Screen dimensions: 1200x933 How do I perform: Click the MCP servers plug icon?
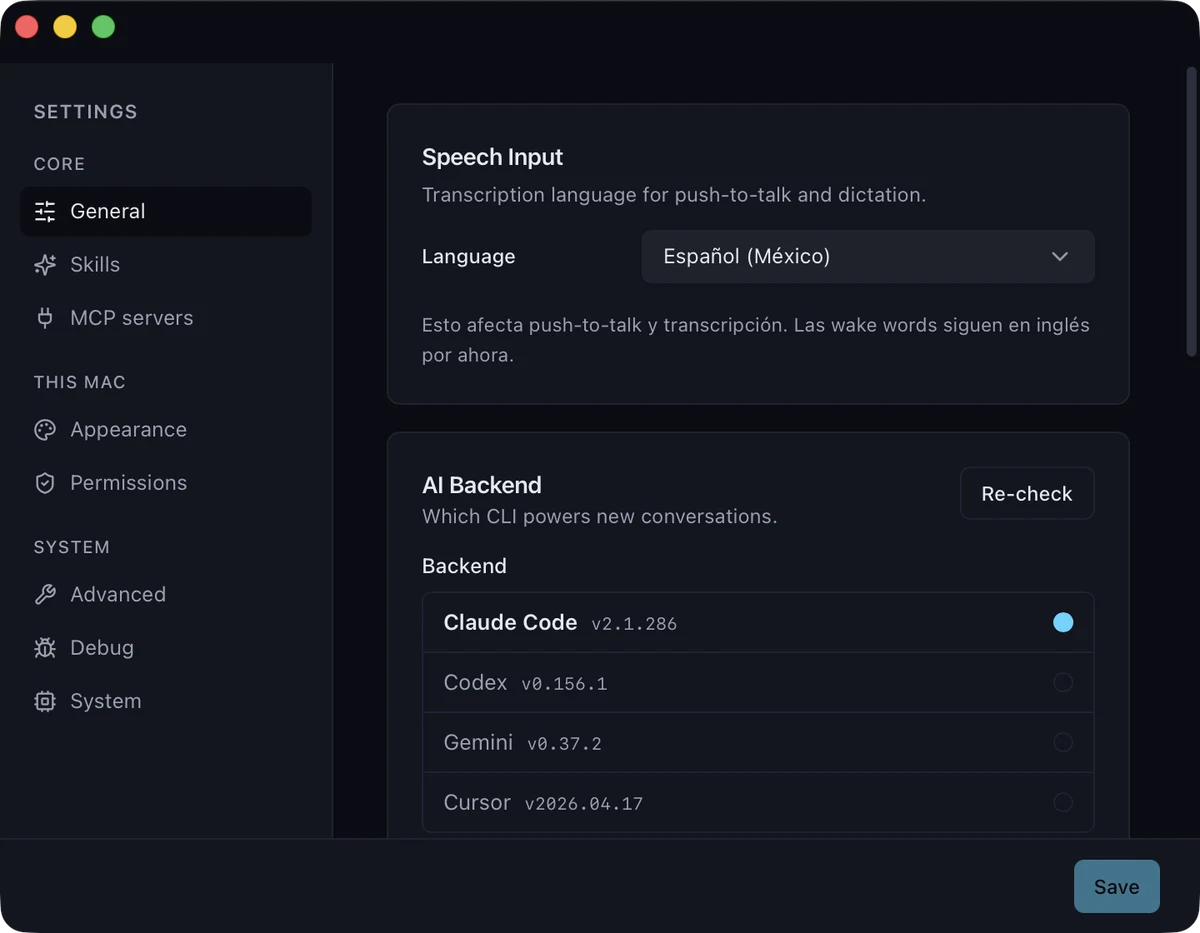45,318
